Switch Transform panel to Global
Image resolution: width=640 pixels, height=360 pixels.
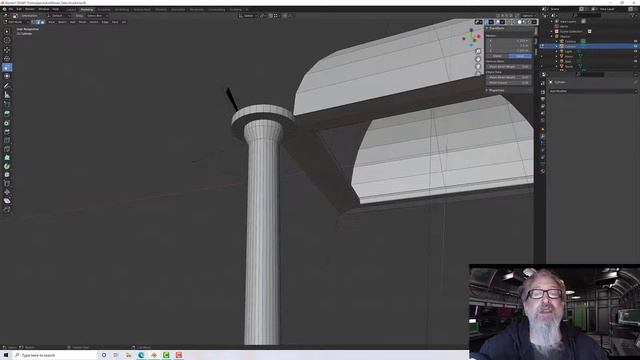tap(497, 56)
